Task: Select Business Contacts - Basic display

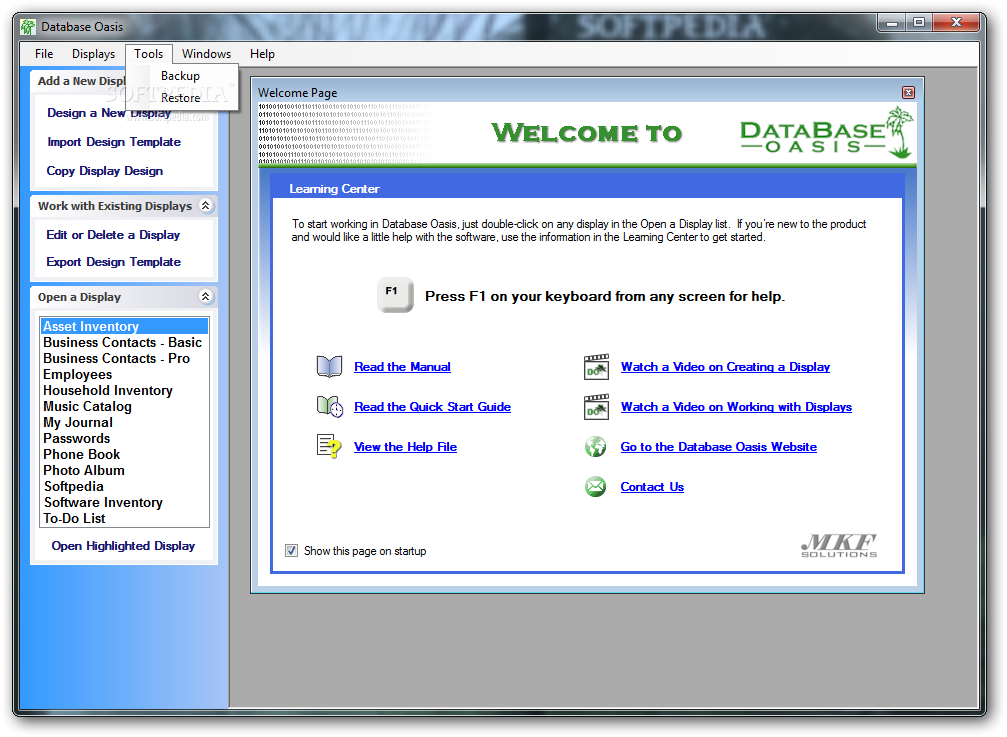Action: click(x=124, y=342)
